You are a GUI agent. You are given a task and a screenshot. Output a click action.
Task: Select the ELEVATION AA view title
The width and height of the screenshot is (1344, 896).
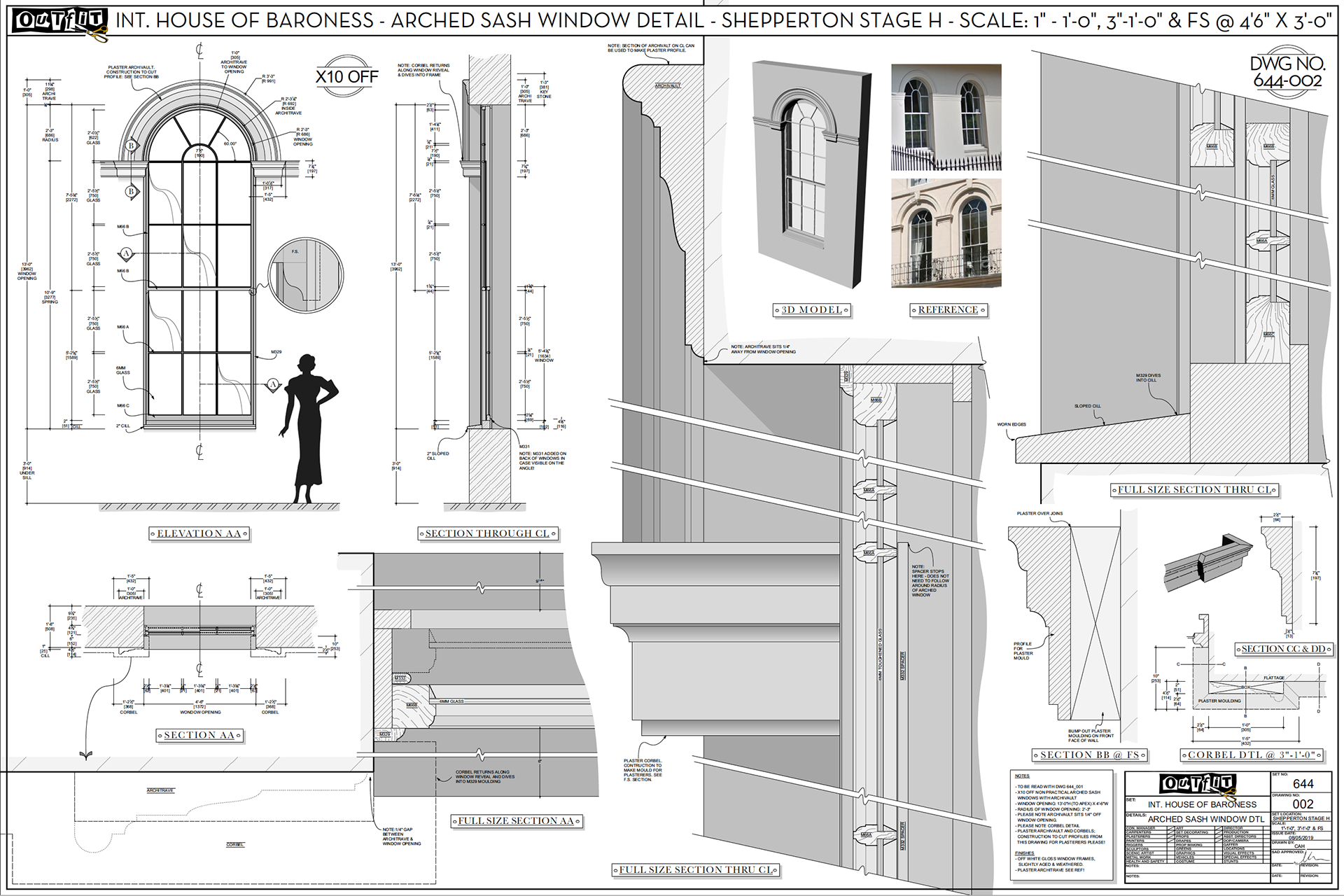tap(199, 533)
